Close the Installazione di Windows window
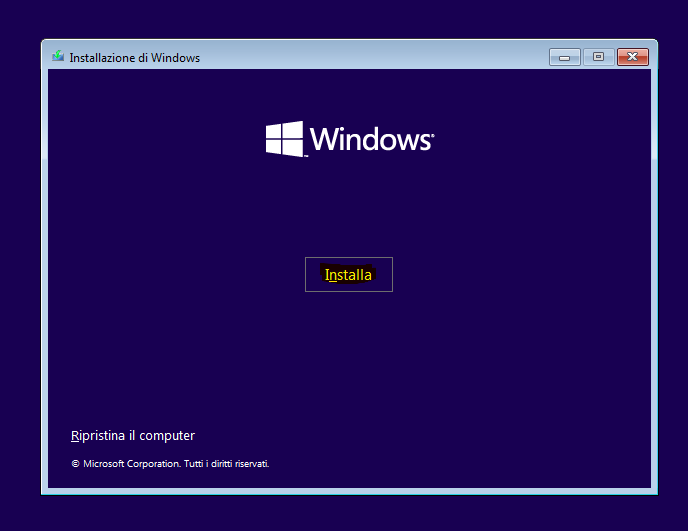This screenshot has height=531, width=688. (x=633, y=57)
